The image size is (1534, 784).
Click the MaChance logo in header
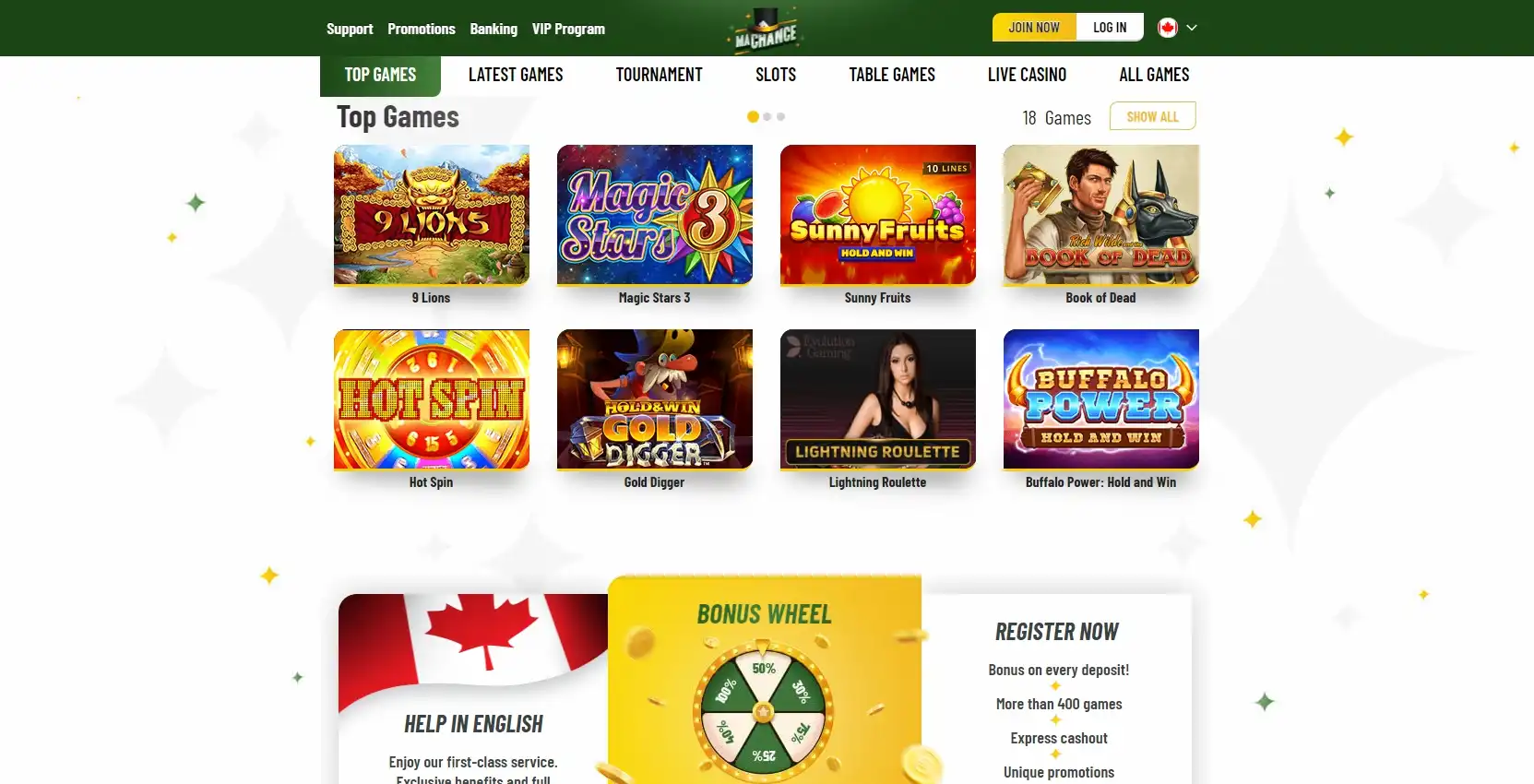point(766,30)
